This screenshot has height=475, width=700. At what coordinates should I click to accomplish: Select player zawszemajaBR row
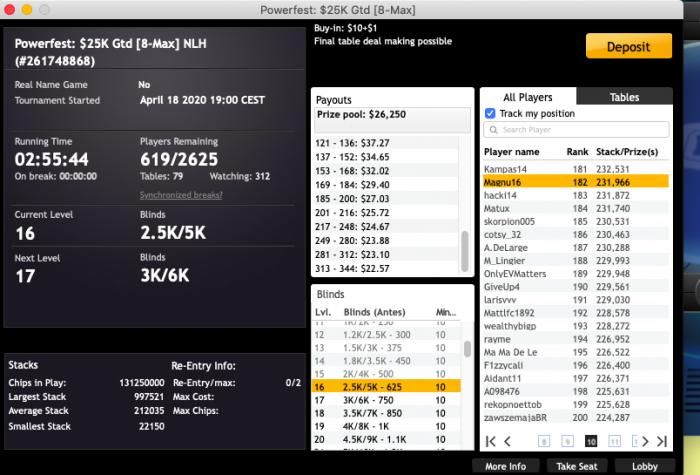(576, 417)
